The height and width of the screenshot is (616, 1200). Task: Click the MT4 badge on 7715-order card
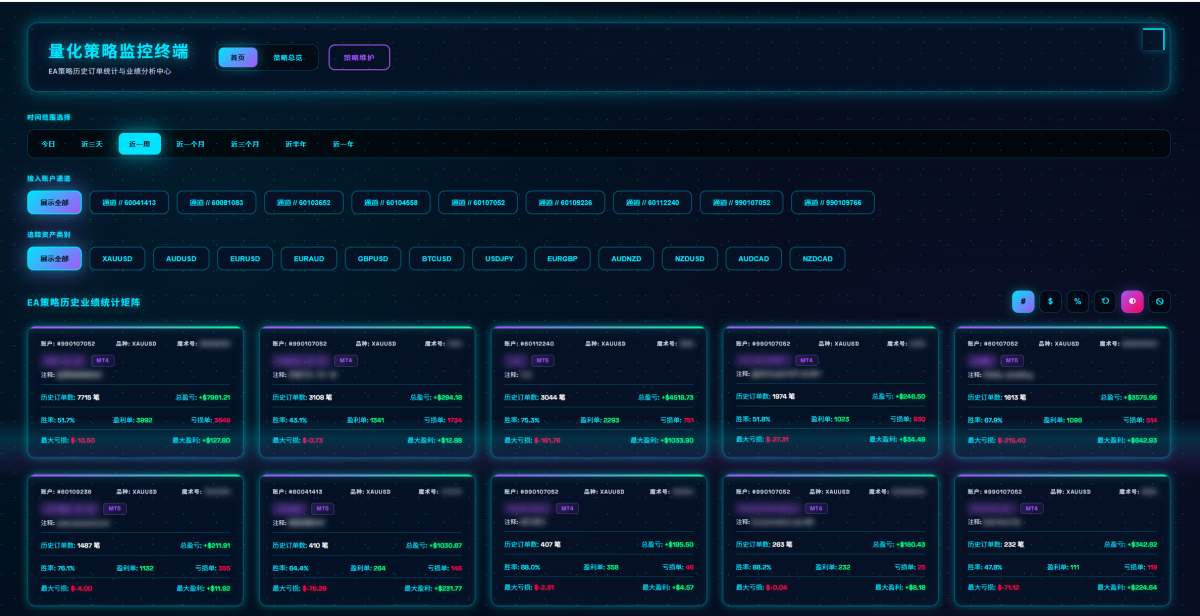103,360
